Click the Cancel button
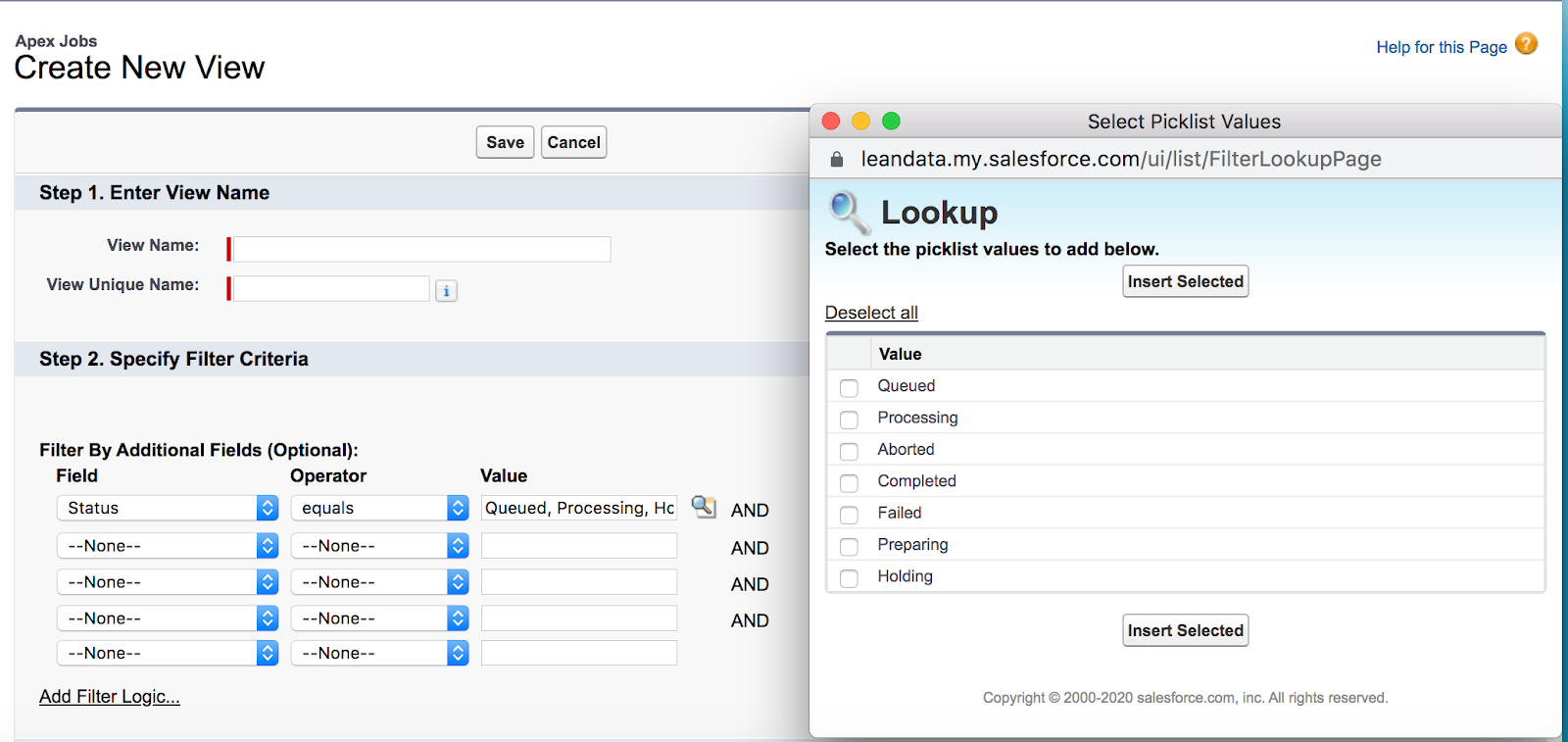1568x742 pixels. coord(573,142)
